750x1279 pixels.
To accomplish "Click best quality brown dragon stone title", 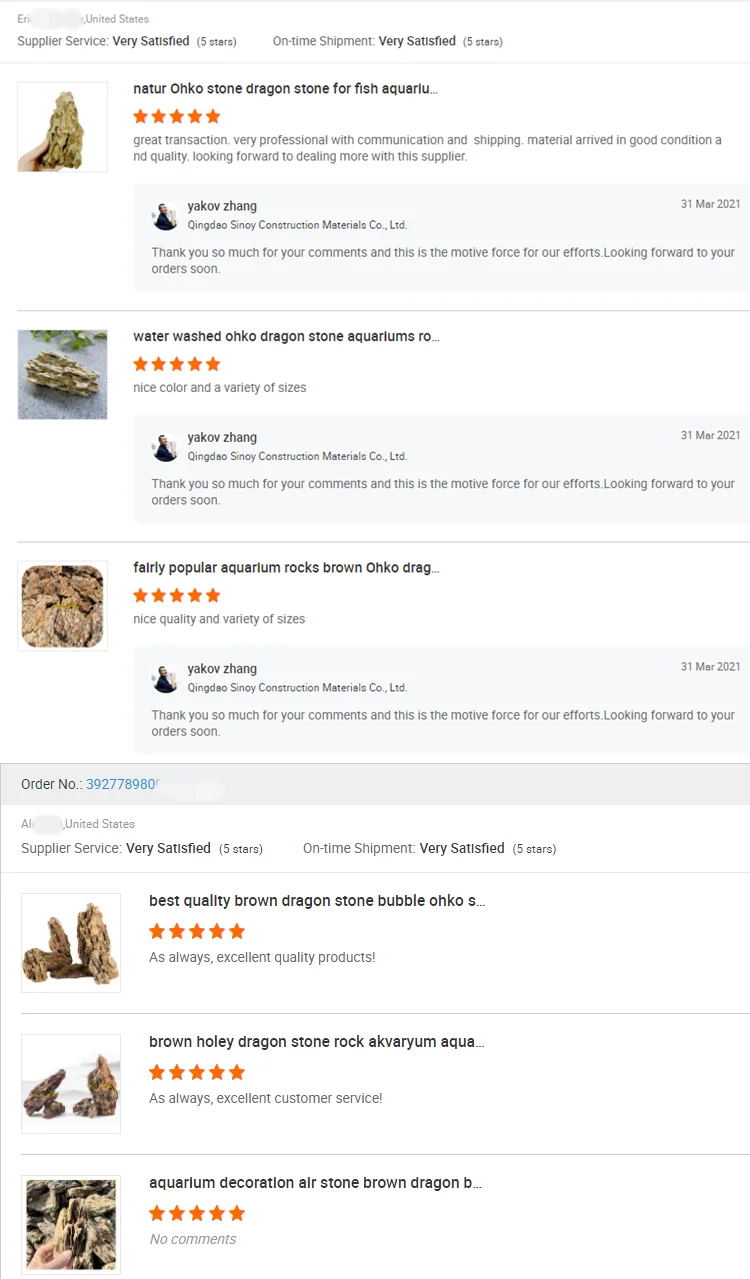I will tap(317, 901).
